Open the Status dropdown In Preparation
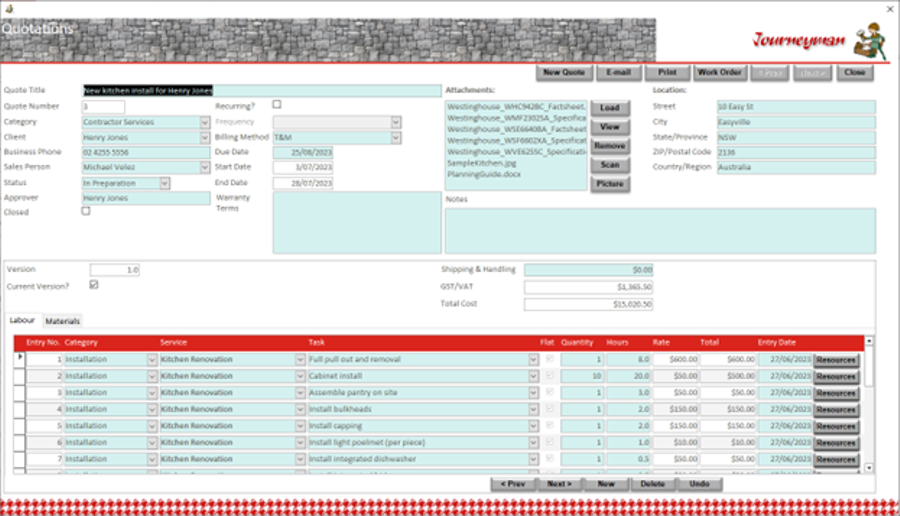900x516 pixels. click(165, 183)
